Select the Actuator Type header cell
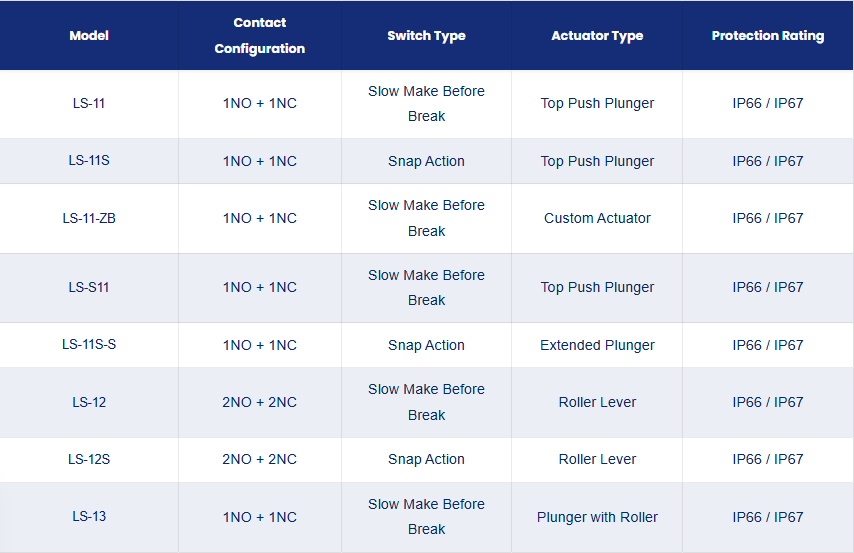Image resolution: width=854 pixels, height=553 pixels. (x=597, y=35)
